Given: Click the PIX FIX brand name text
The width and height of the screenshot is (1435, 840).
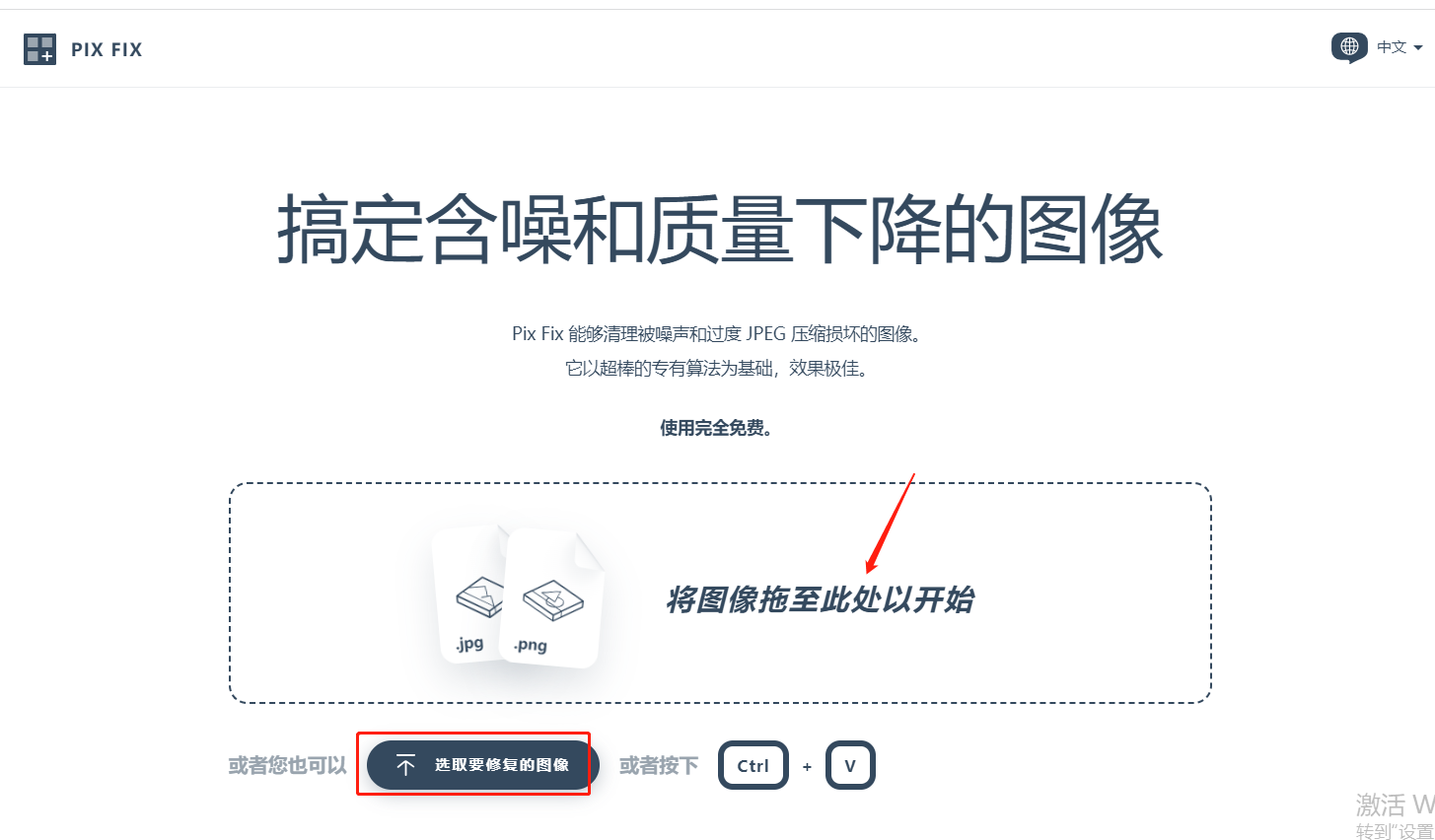Looking at the screenshot, I should coord(107,49).
